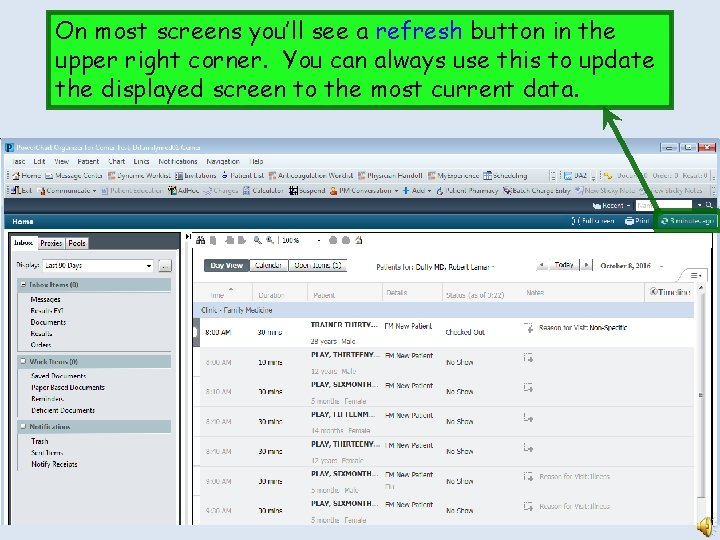This screenshot has width=720, height=540.
Task: Click the Exit toolbar button
Action: [22, 190]
